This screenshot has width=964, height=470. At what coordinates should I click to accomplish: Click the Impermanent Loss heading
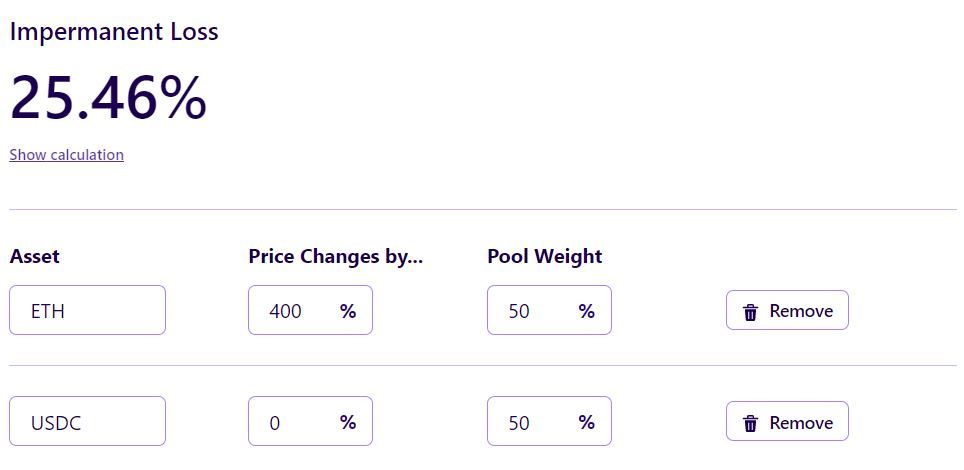tap(113, 32)
